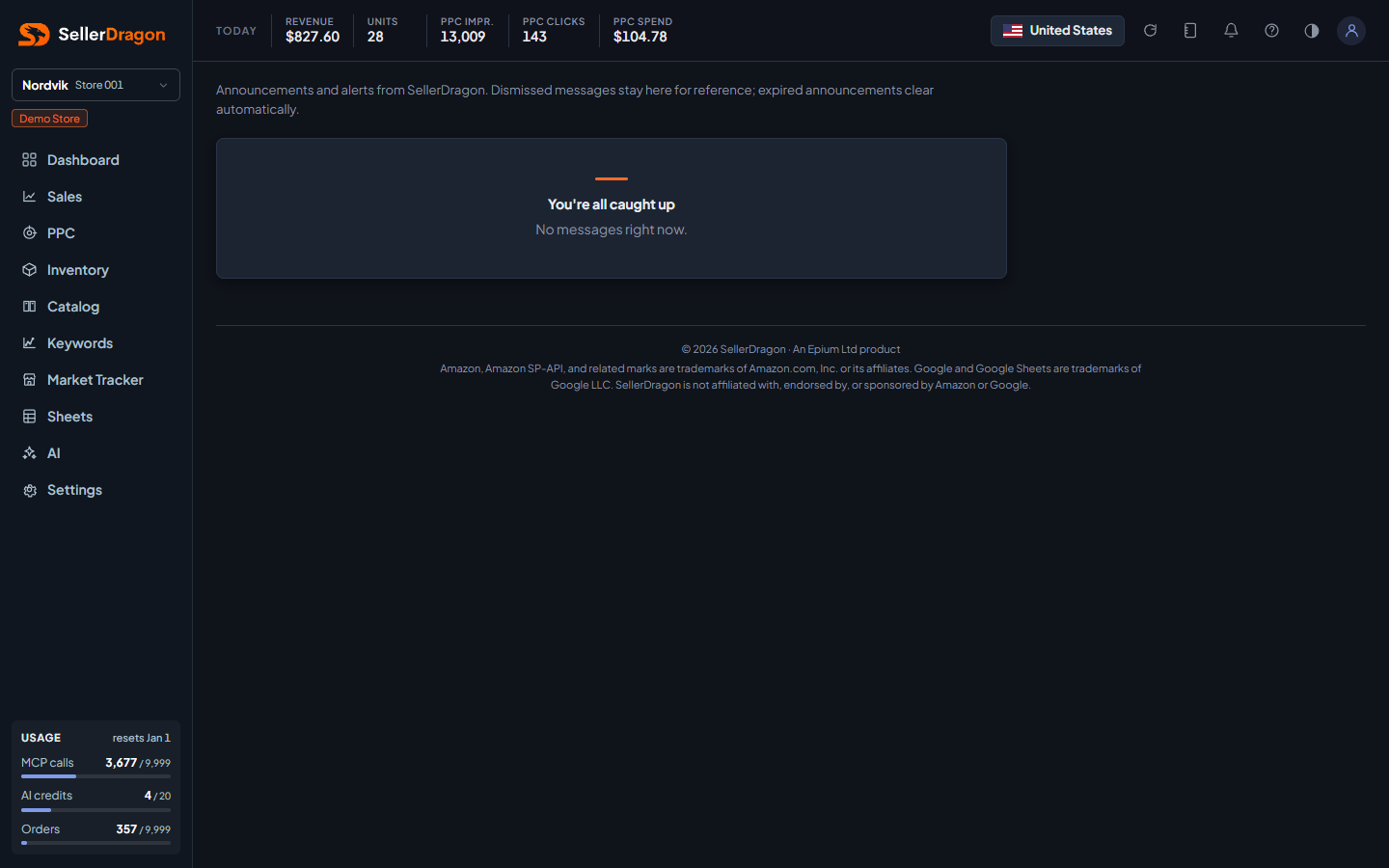This screenshot has width=1389, height=868.
Task: Click the Units 28 stat
Action: click(382, 30)
